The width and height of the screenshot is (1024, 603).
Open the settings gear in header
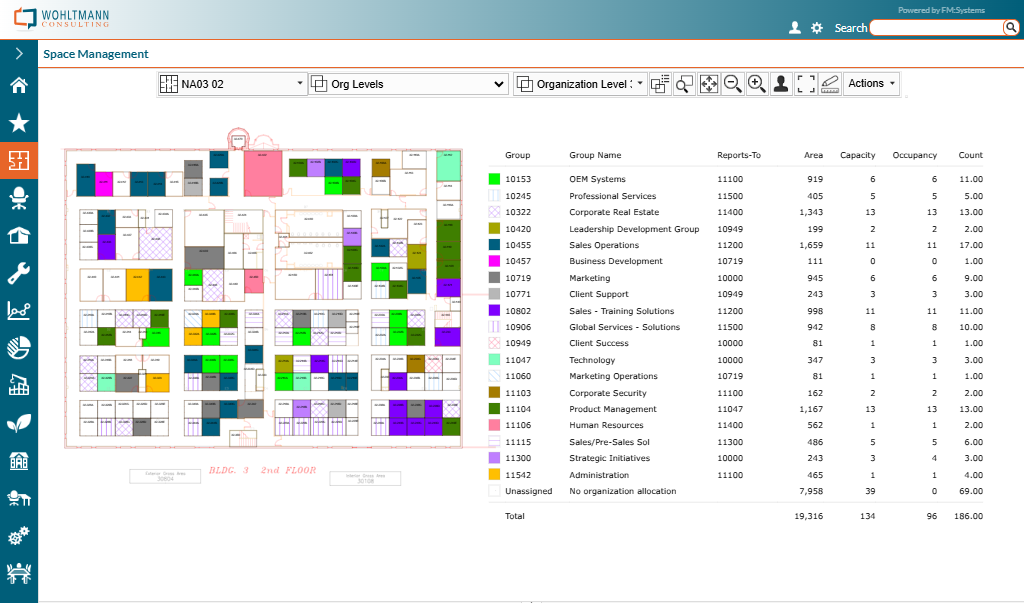(817, 28)
